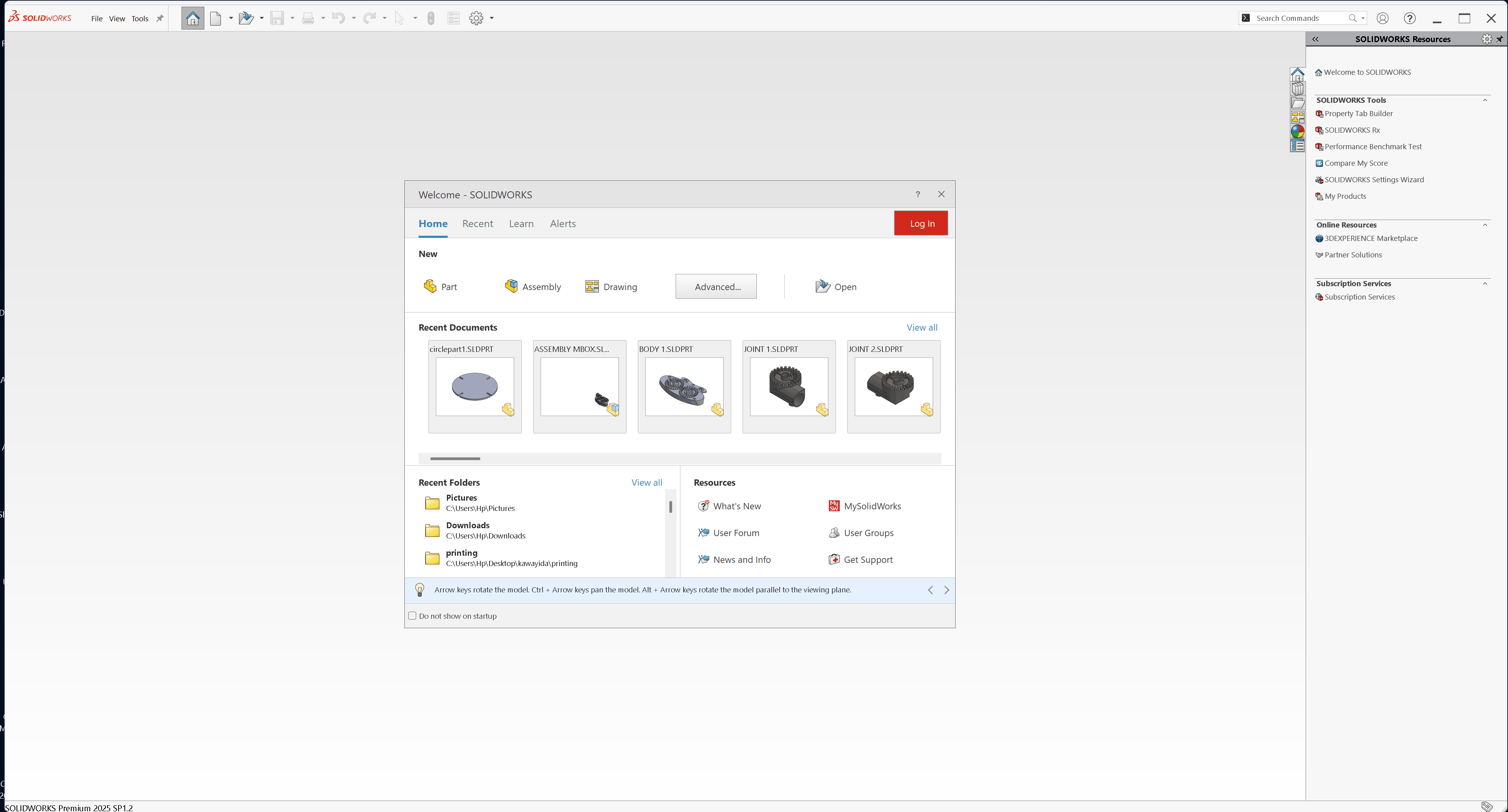This screenshot has height=812, width=1508.
Task: Click the Recent Documents horizontal scrollbar
Action: coord(455,459)
